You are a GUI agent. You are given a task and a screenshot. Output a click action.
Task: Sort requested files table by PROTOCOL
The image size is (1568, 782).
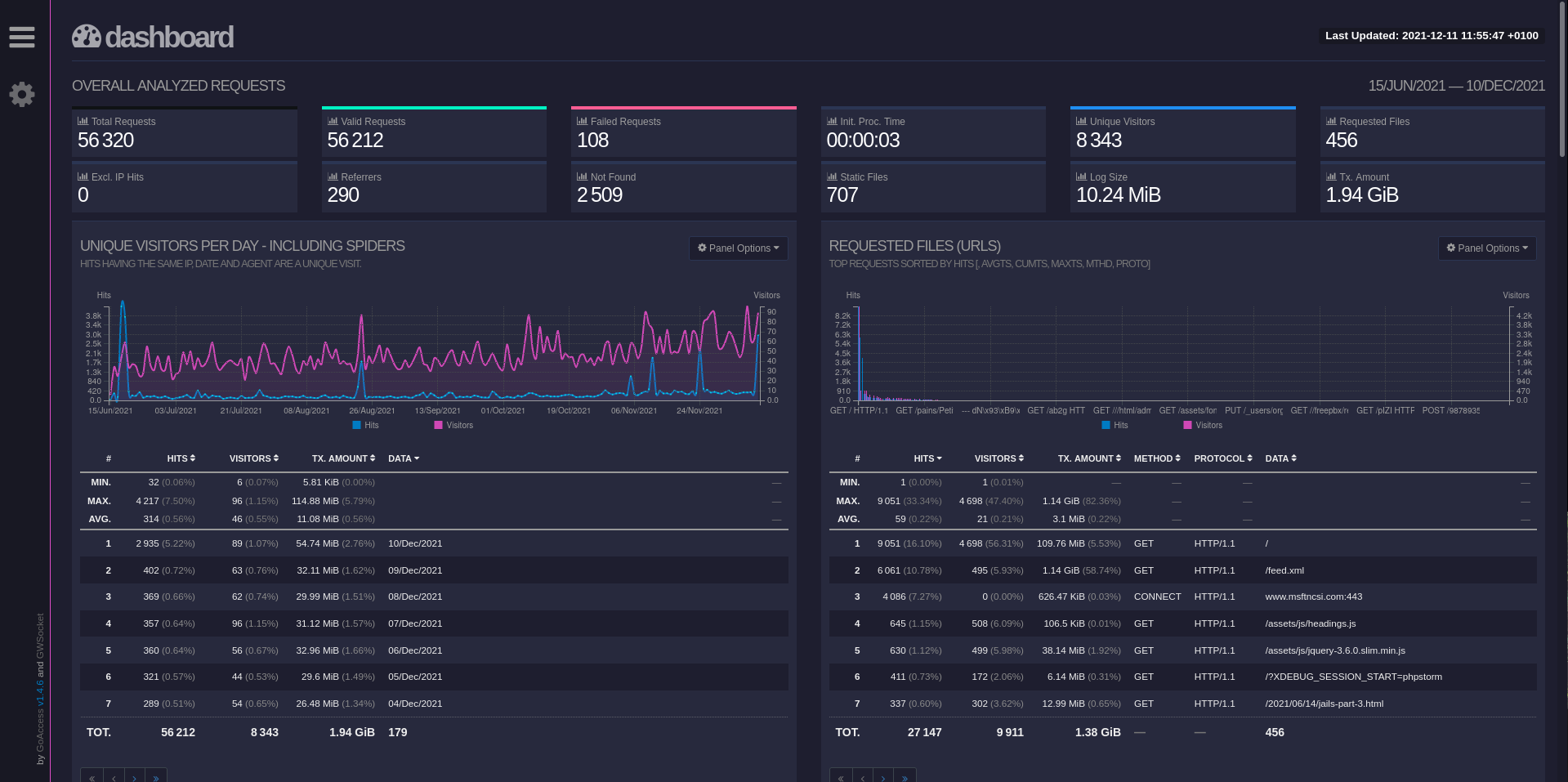coord(1222,458)
